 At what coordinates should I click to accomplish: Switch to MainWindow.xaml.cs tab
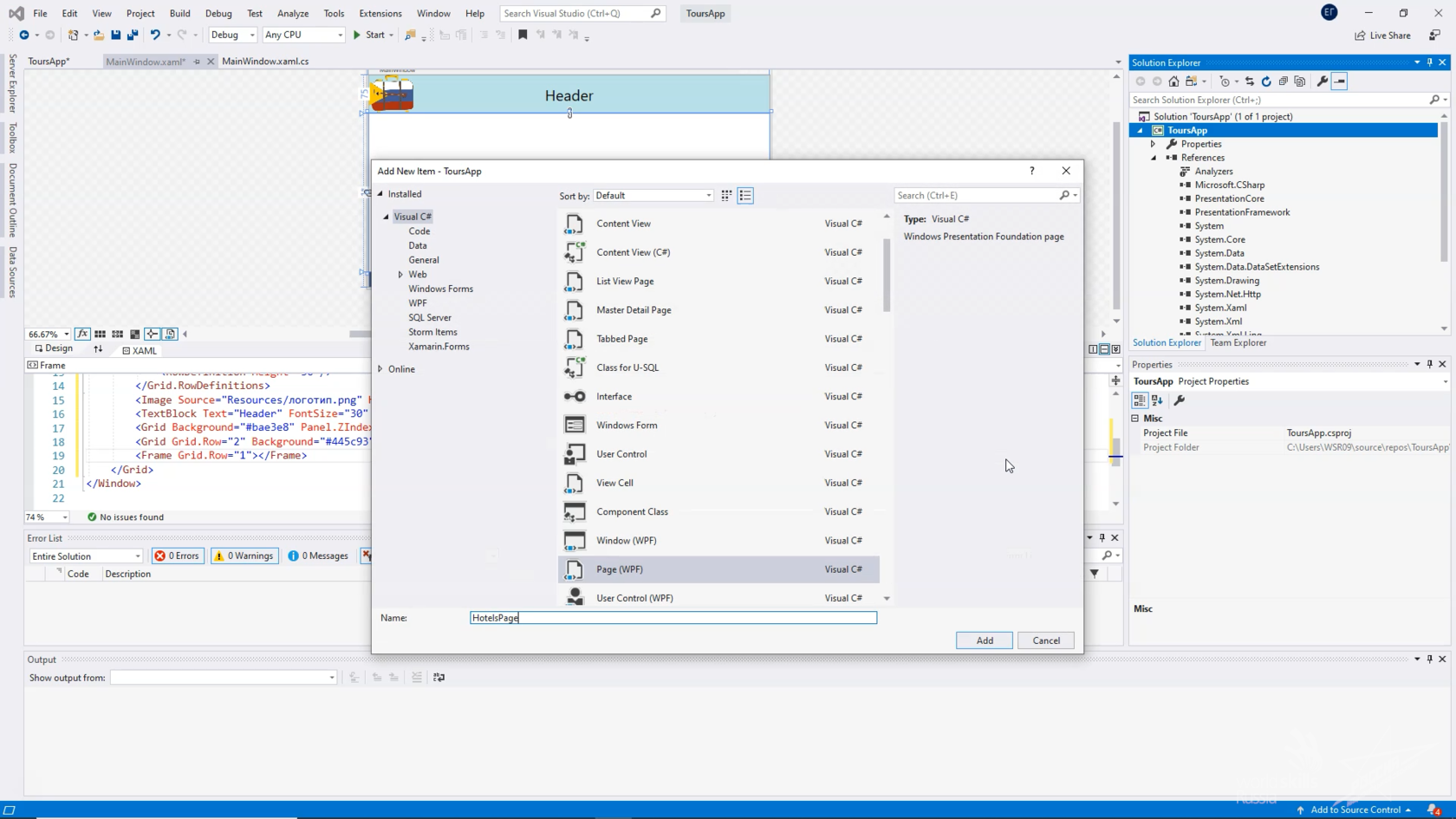(x=265, y=62)
